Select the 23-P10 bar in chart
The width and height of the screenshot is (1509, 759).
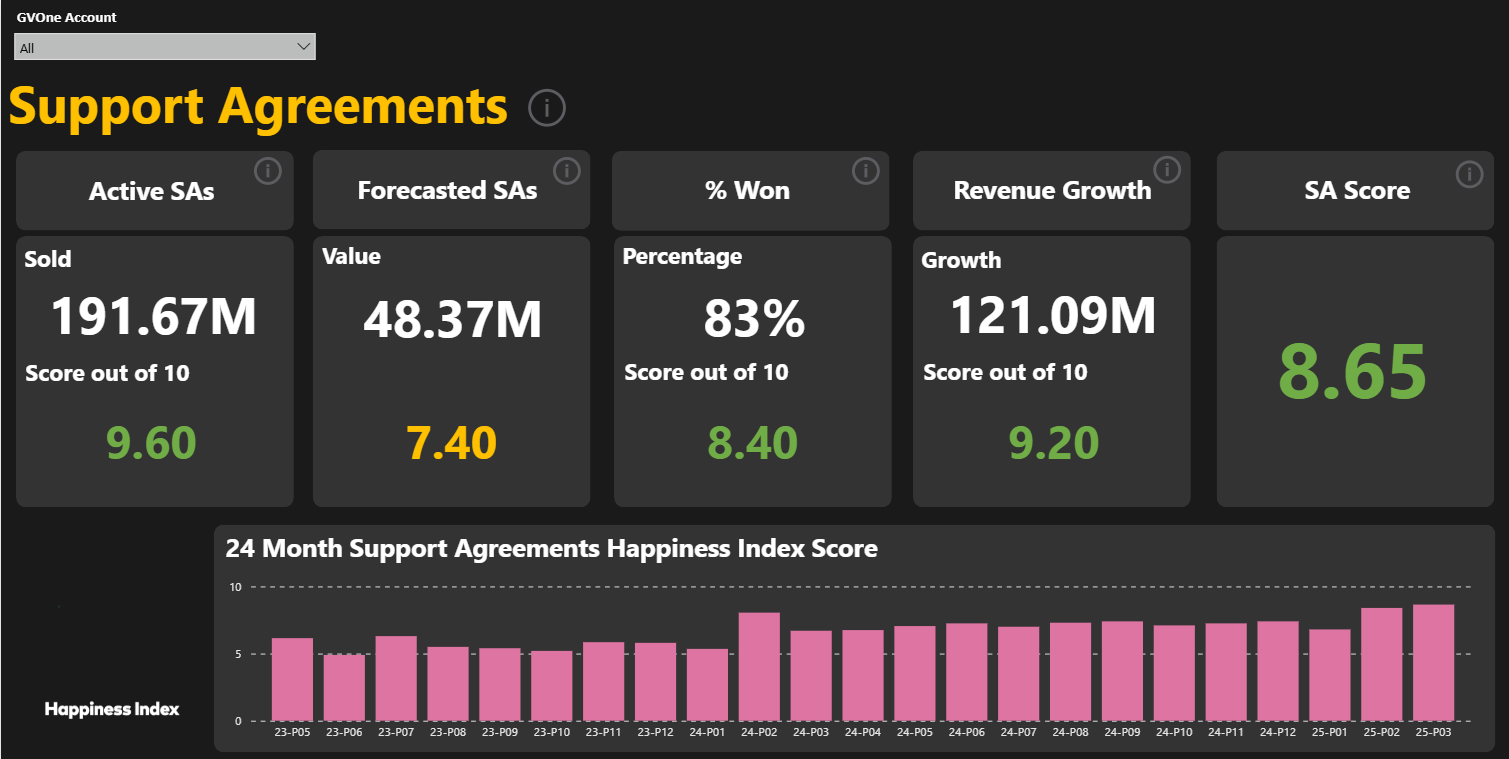point(552,686)
